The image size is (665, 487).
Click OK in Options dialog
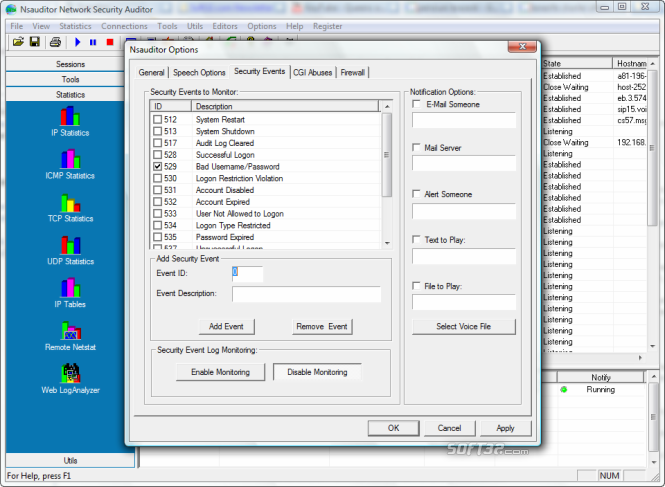(x=394, y=428)
